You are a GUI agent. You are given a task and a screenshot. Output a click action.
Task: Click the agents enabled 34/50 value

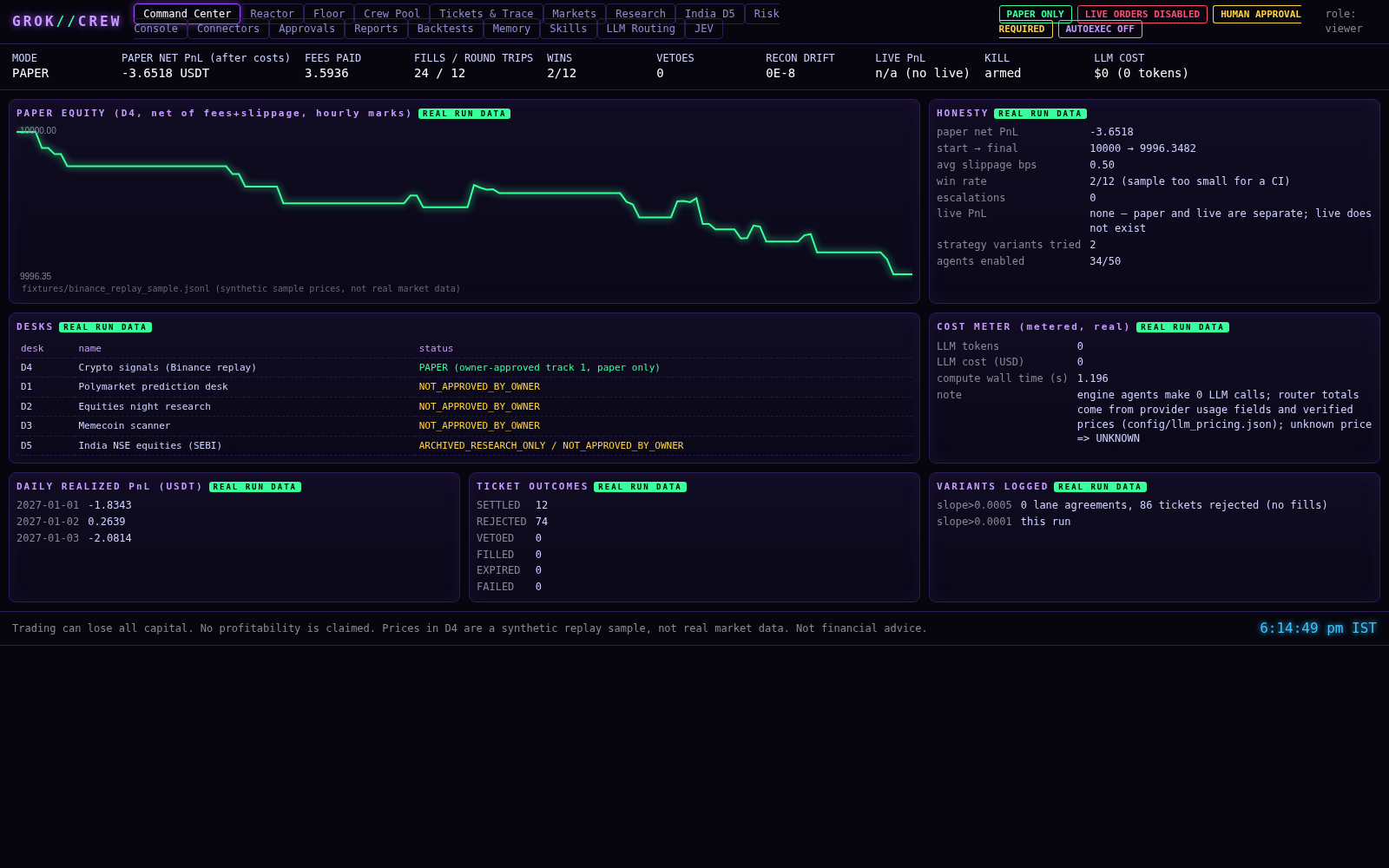[x=1105, y=261]
